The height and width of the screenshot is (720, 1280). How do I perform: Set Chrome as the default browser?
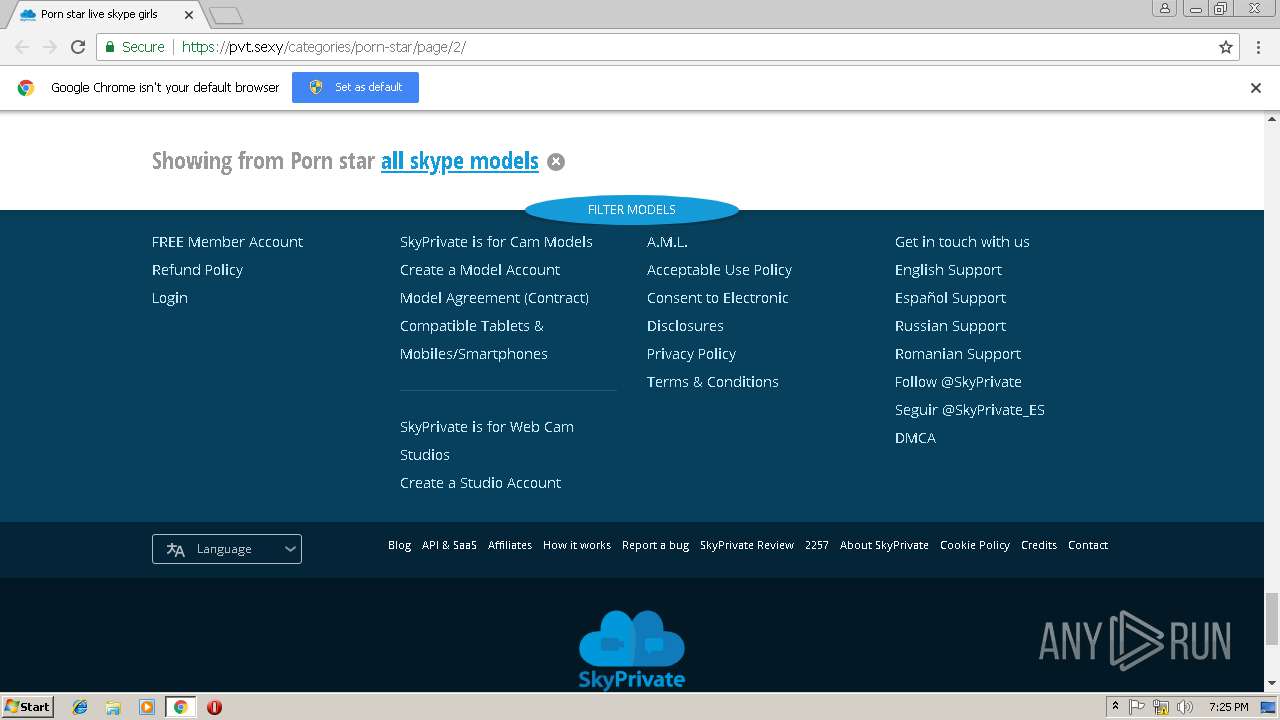(355, 88)
